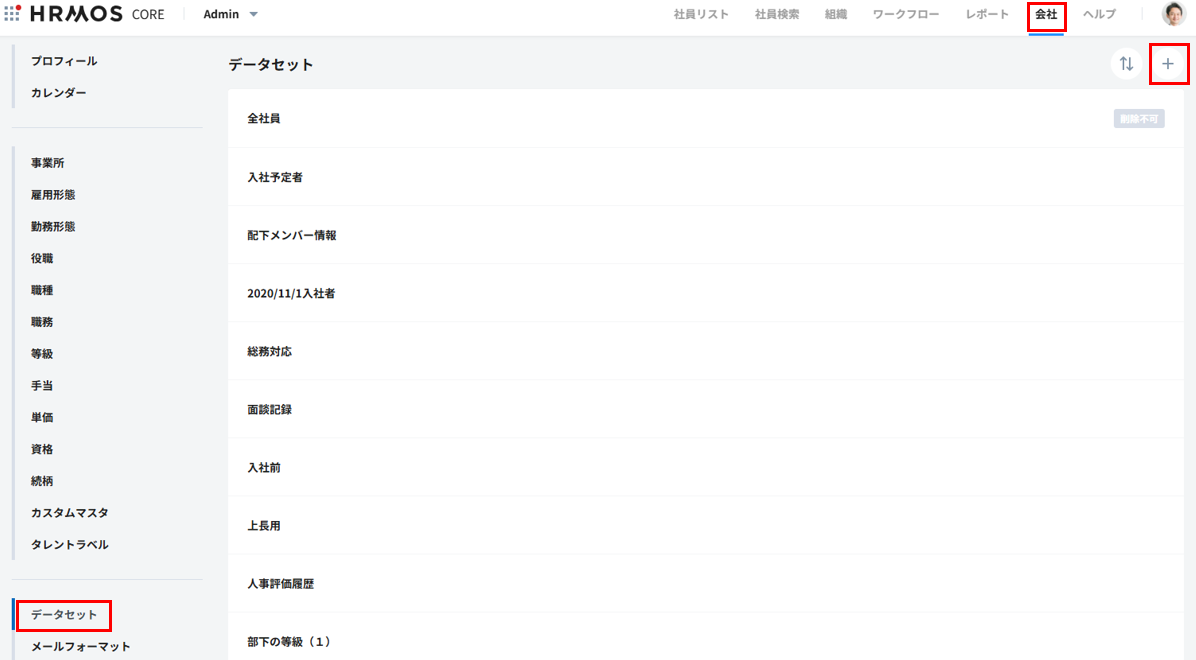Click the plus icon to add dataset
Viewport: 1196px width, 660px height.
pyautogui.click(x=1168, y=64)
